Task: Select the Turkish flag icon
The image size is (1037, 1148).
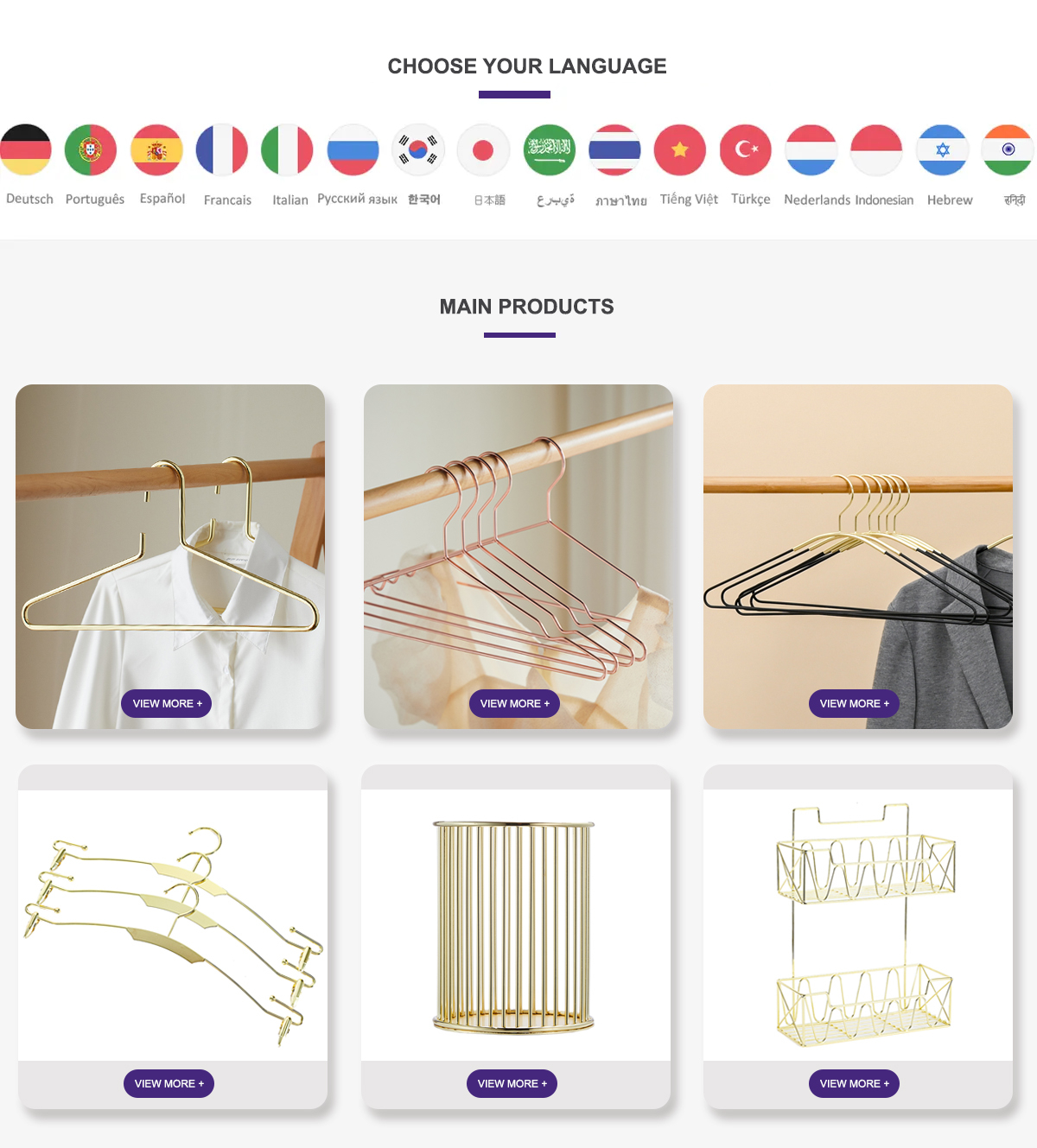Action: click(x=746, y=149)
